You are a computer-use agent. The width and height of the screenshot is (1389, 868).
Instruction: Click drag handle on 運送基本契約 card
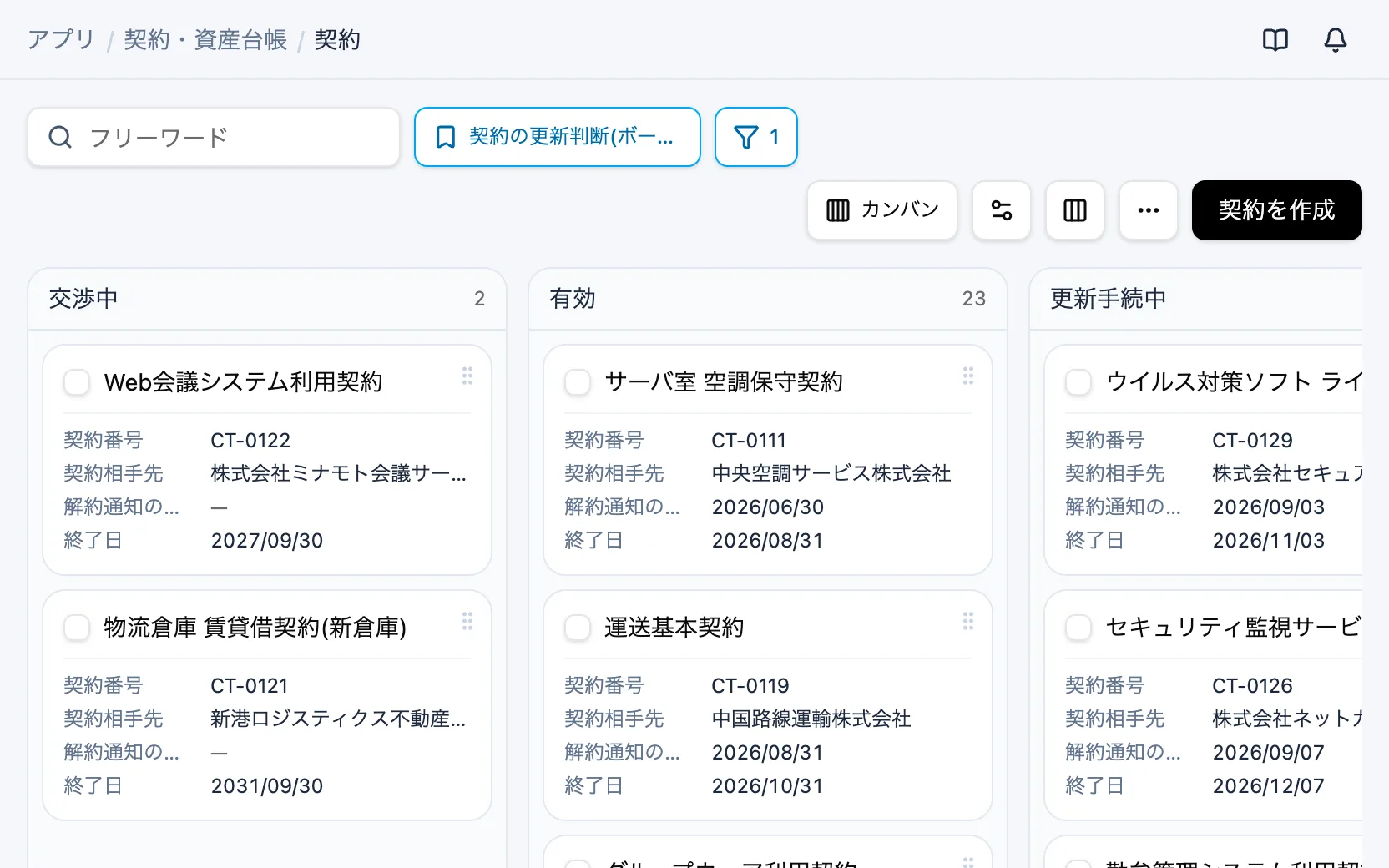point(968,621)
